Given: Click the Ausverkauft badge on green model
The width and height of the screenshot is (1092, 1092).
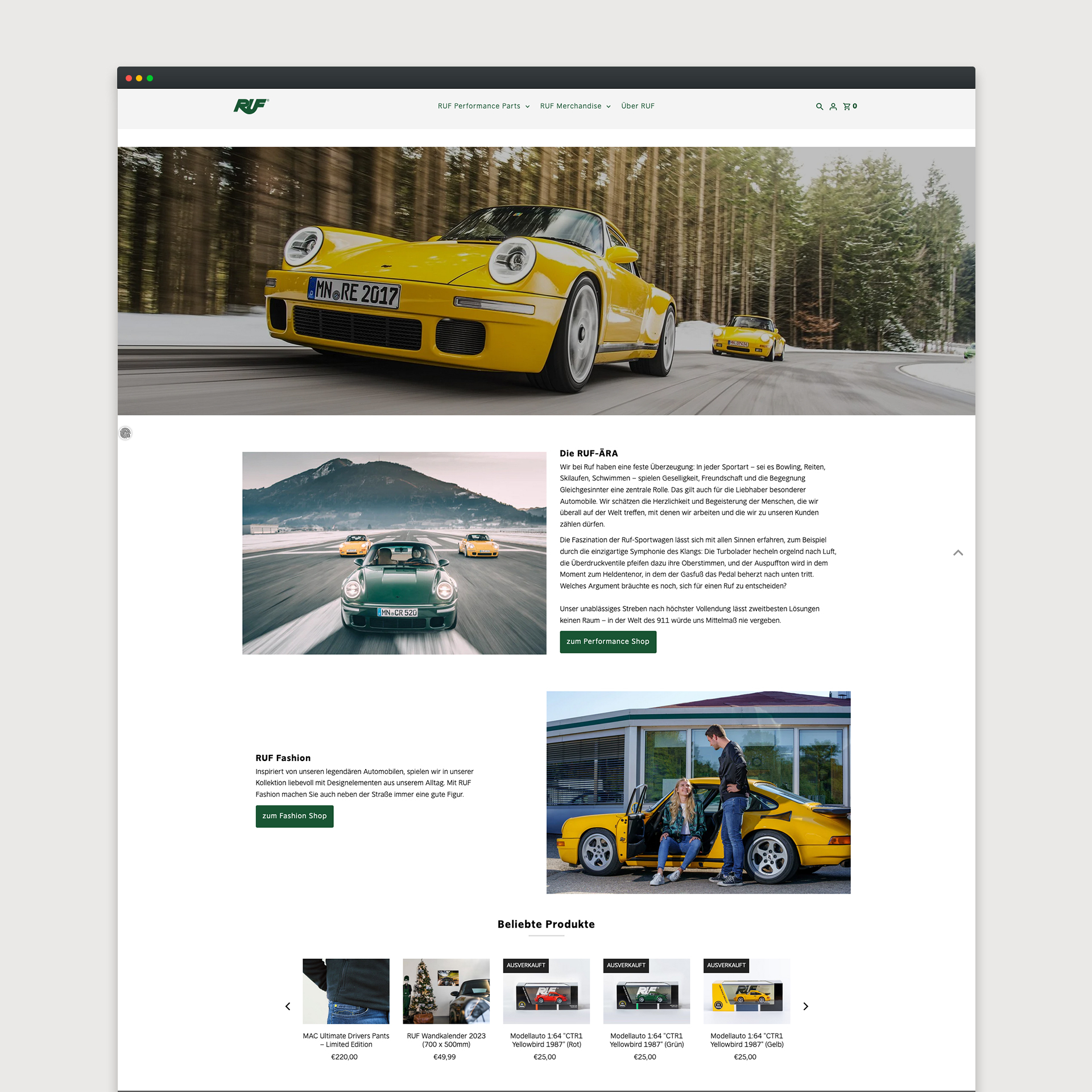Looking at the screenshot, I should (x=626, y=965).
